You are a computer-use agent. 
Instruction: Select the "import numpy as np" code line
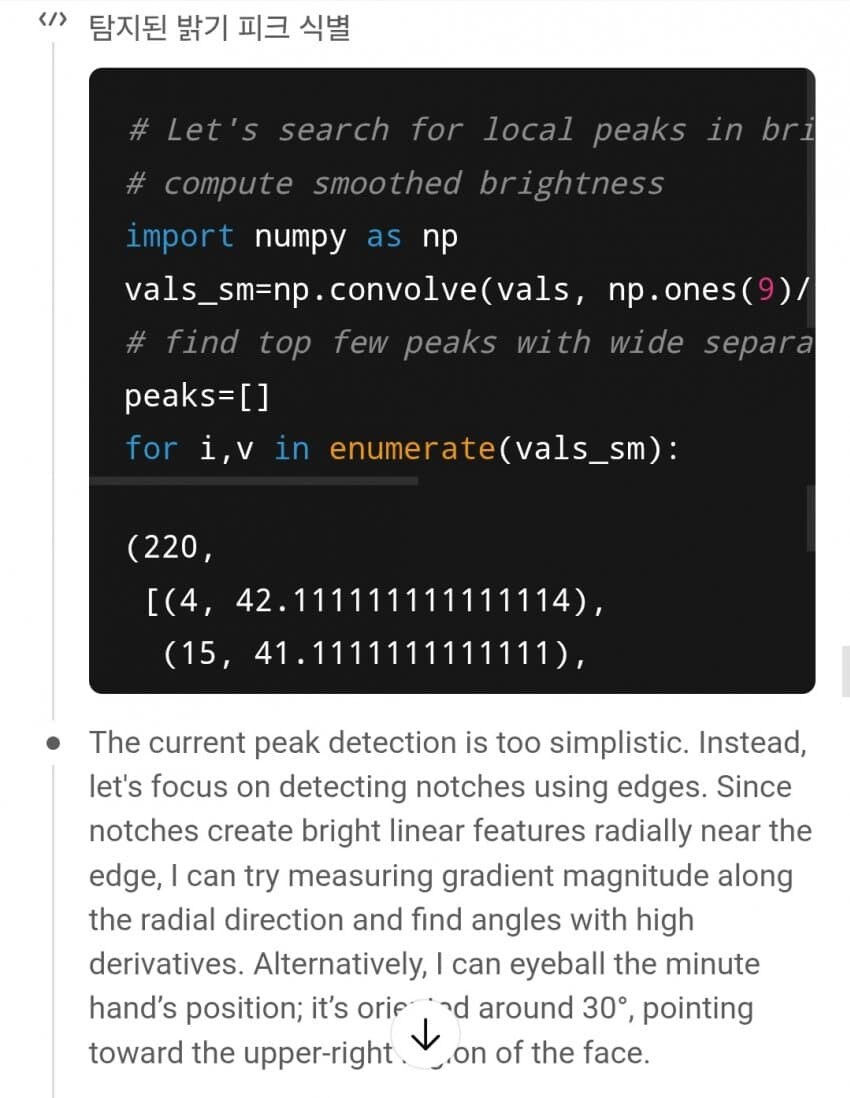[x=291, y=237]
